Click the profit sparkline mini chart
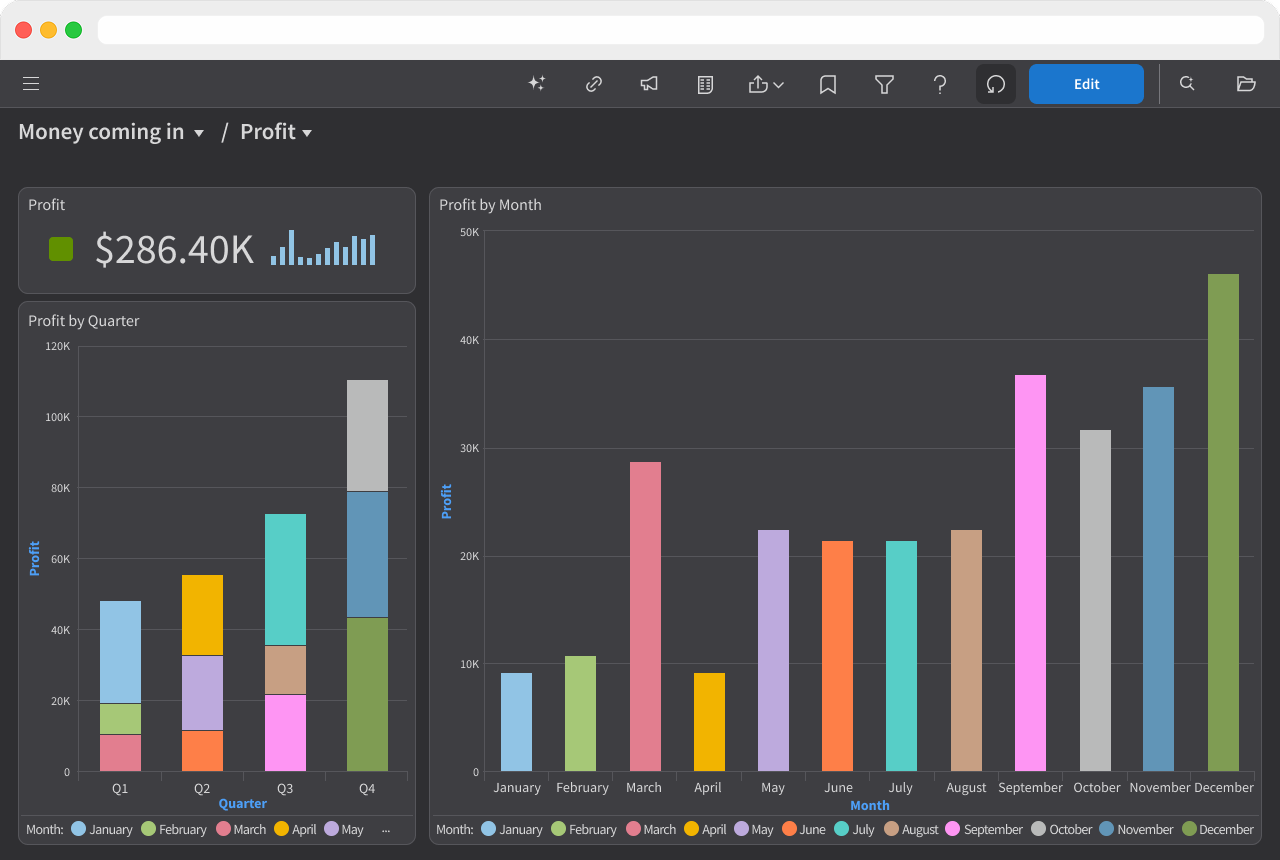 (323, 248)
